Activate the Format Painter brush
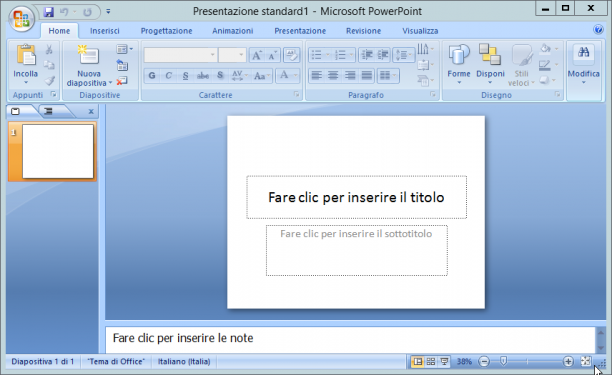The width and height of the screenshot is (612, 375). click(x=49, y=80)
